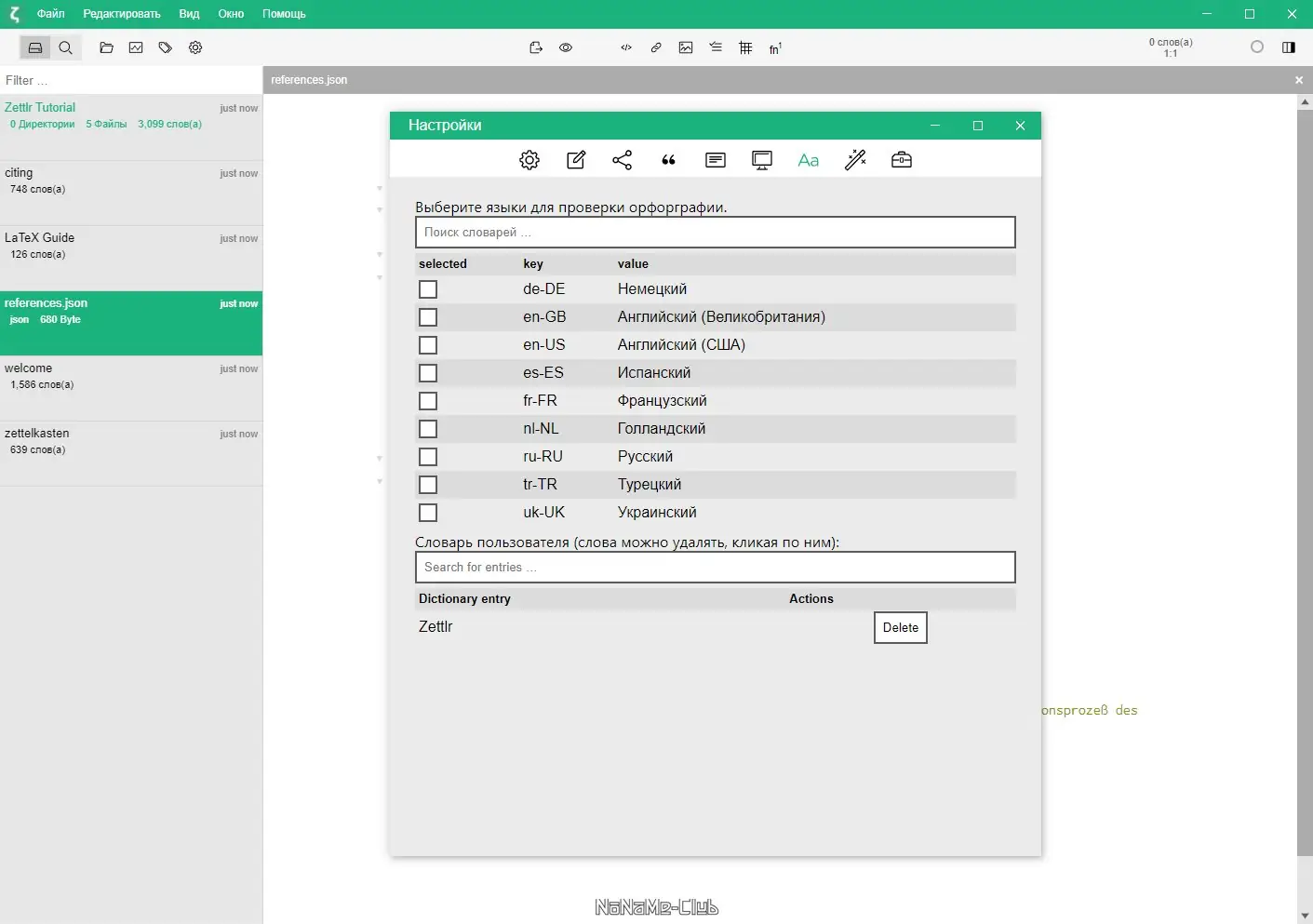Click the editor scrollbar up arrow
Viewport: 1313px width, 924px height.
coord(1305,101)
